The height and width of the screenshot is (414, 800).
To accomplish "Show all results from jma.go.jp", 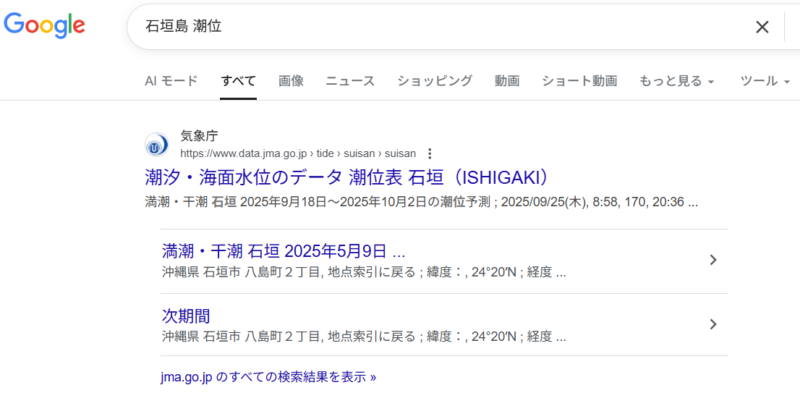I will point(269,378).
